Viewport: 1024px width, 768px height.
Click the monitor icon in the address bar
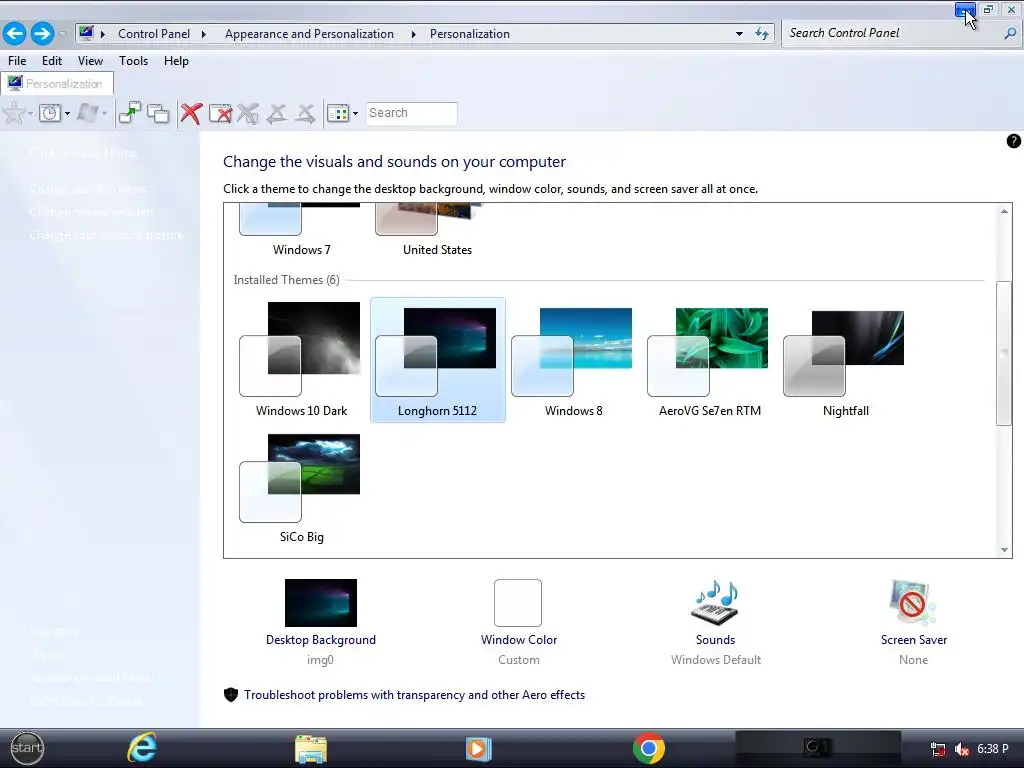[x=86, y=33]
